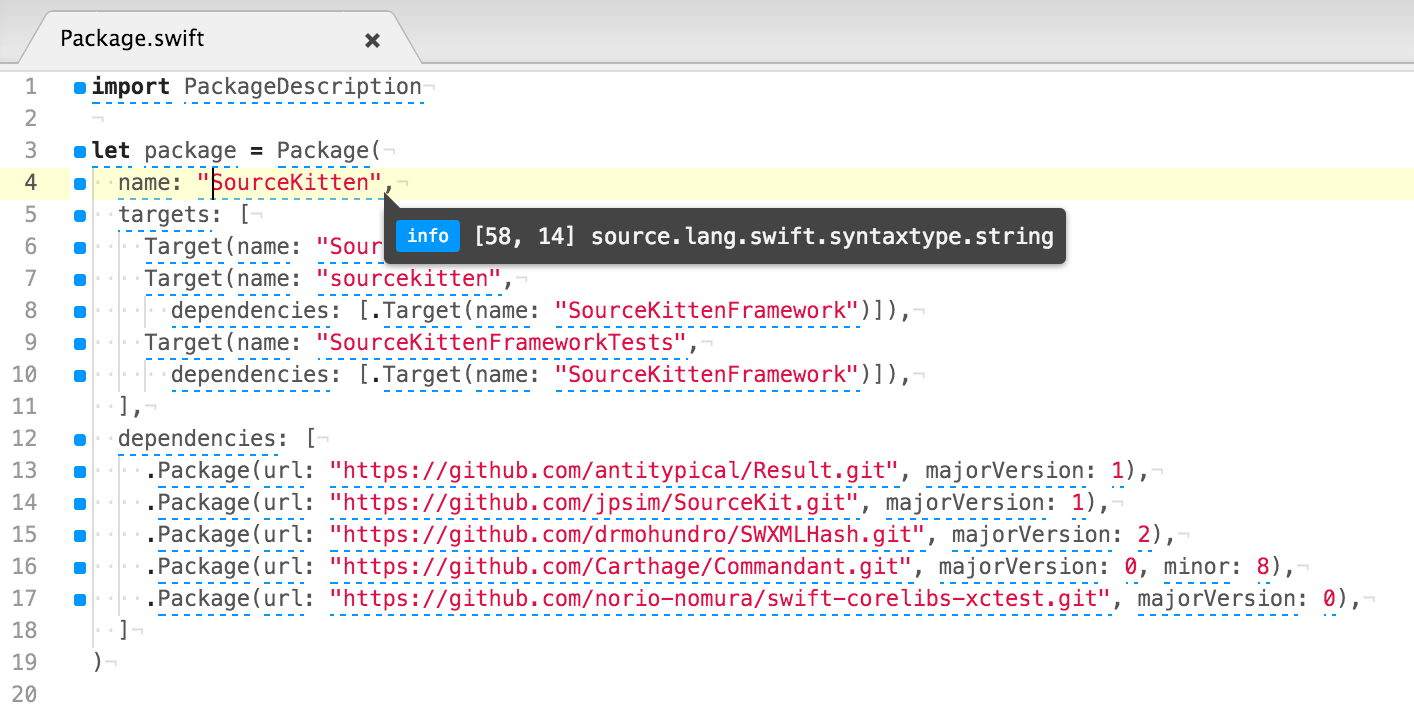Click .Package(url: on line 14
The height and width of the screenshot is (708, 1414).
click(x=230, y=503)
